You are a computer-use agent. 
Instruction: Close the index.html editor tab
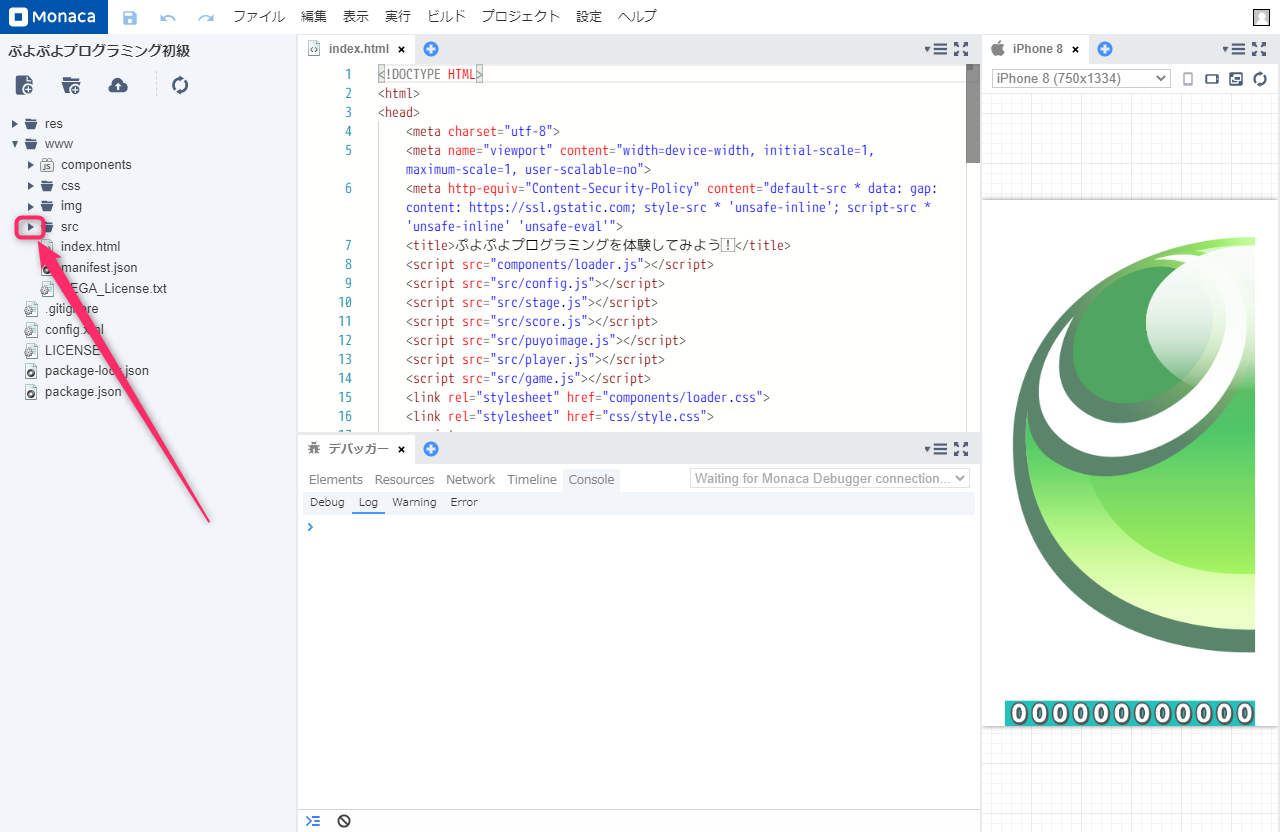click(x=402, y=49)
